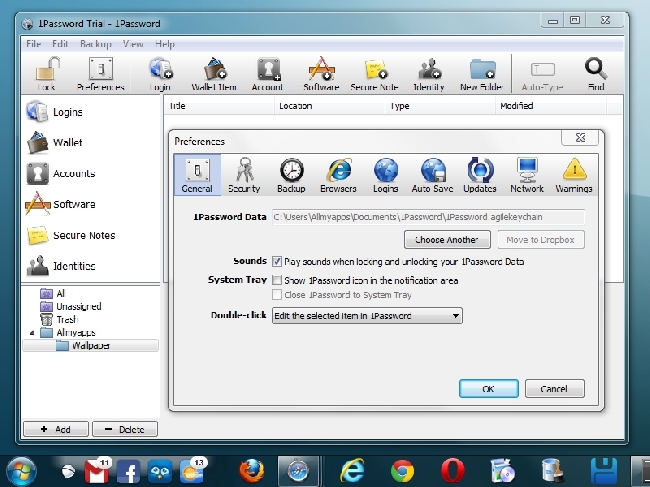Open the Updates preferences section
This screenshot has width=650, height=487.
(x=480, y=176)
